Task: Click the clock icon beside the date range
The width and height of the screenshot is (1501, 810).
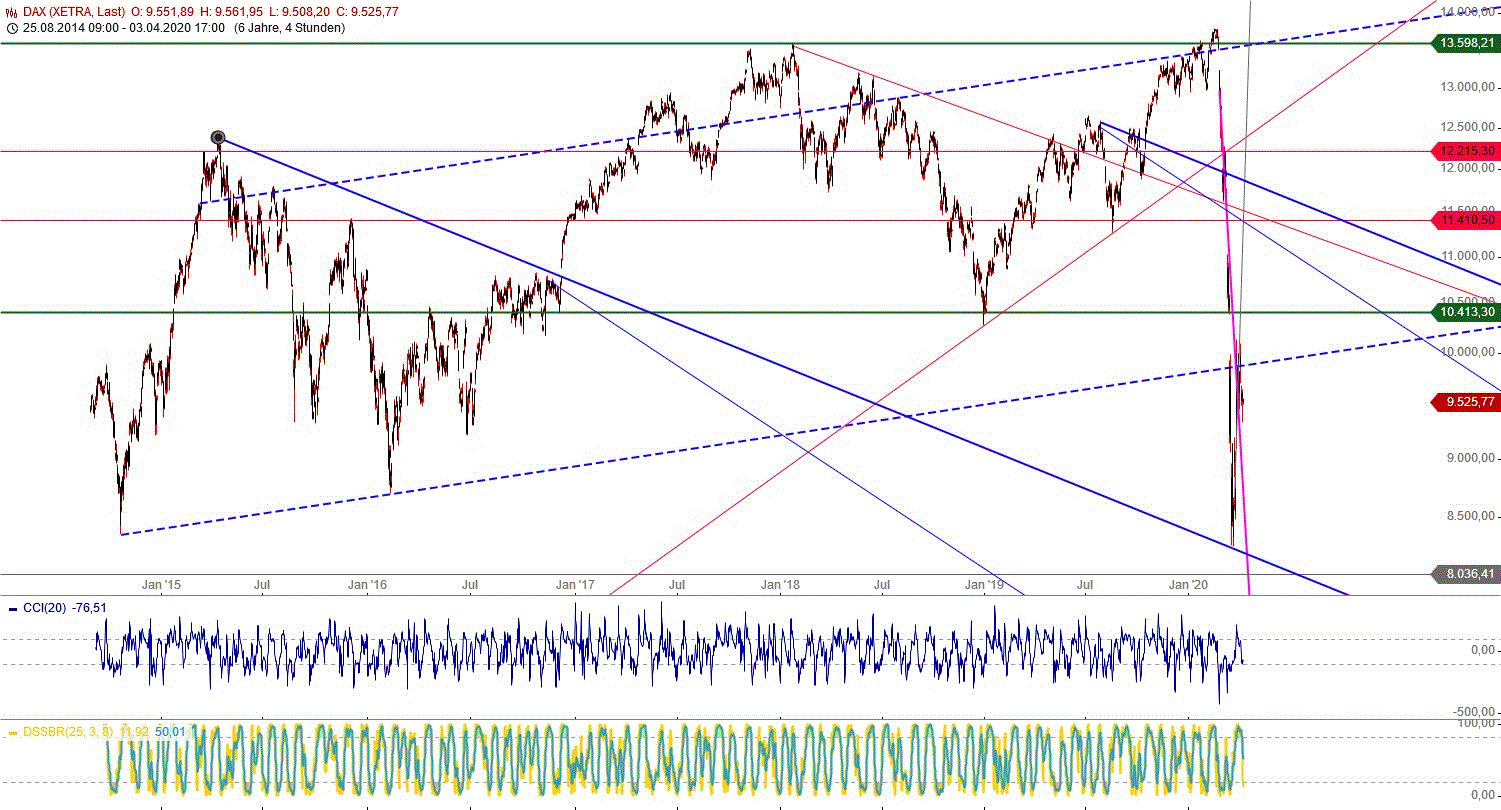Action: click(x=12, y=28)
